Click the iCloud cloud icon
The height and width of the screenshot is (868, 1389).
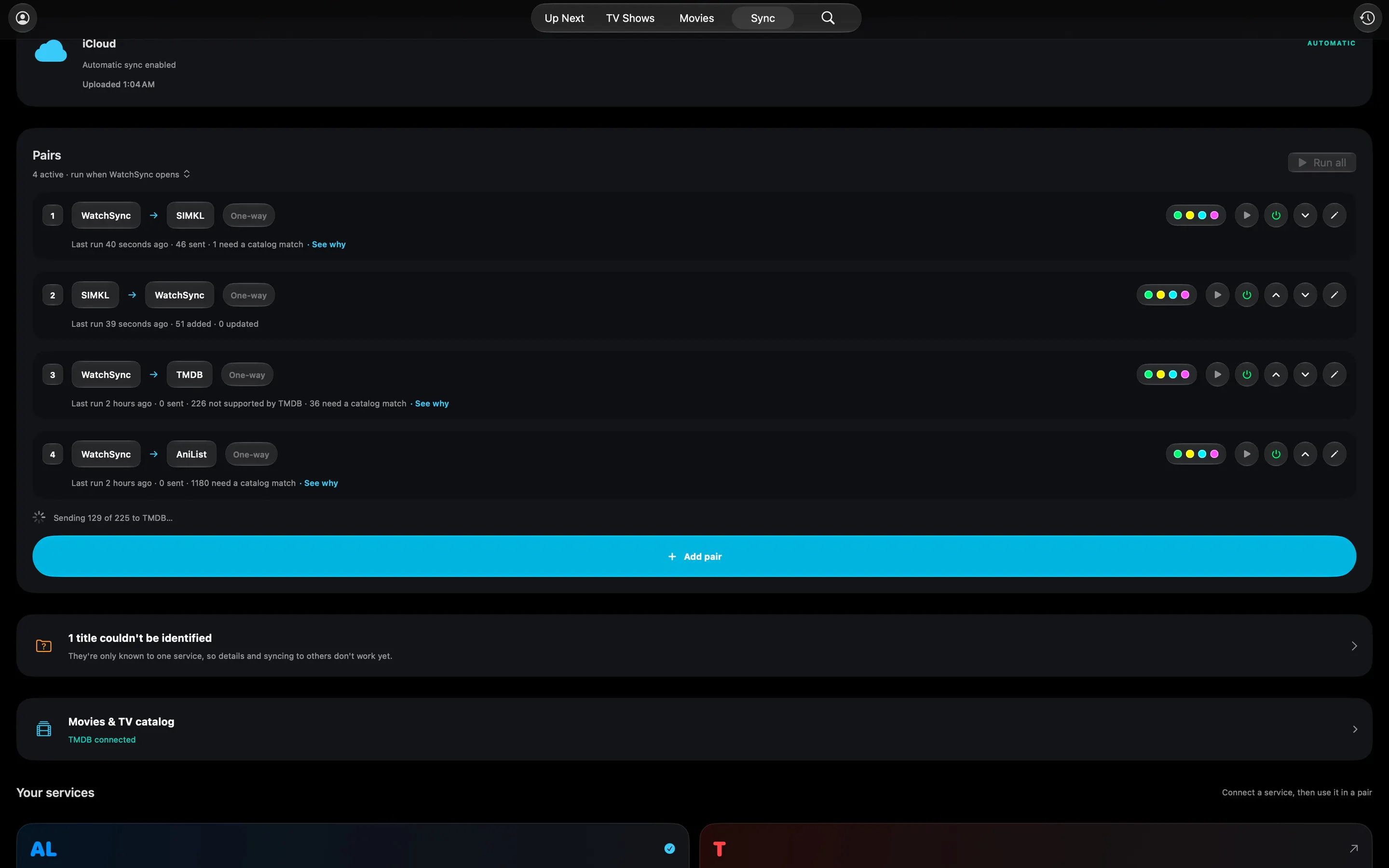click(51, 52)
